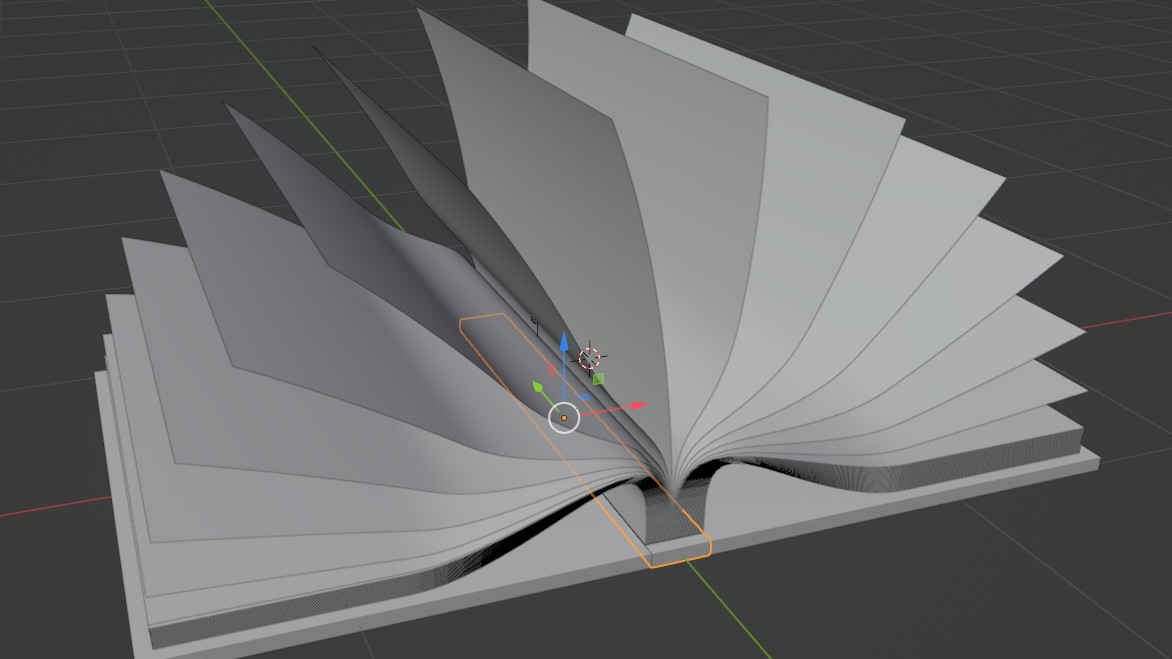Click the orange origin dot of selected object
Viewport: 1172px width, 659px height.
click(x=564, y=418)
